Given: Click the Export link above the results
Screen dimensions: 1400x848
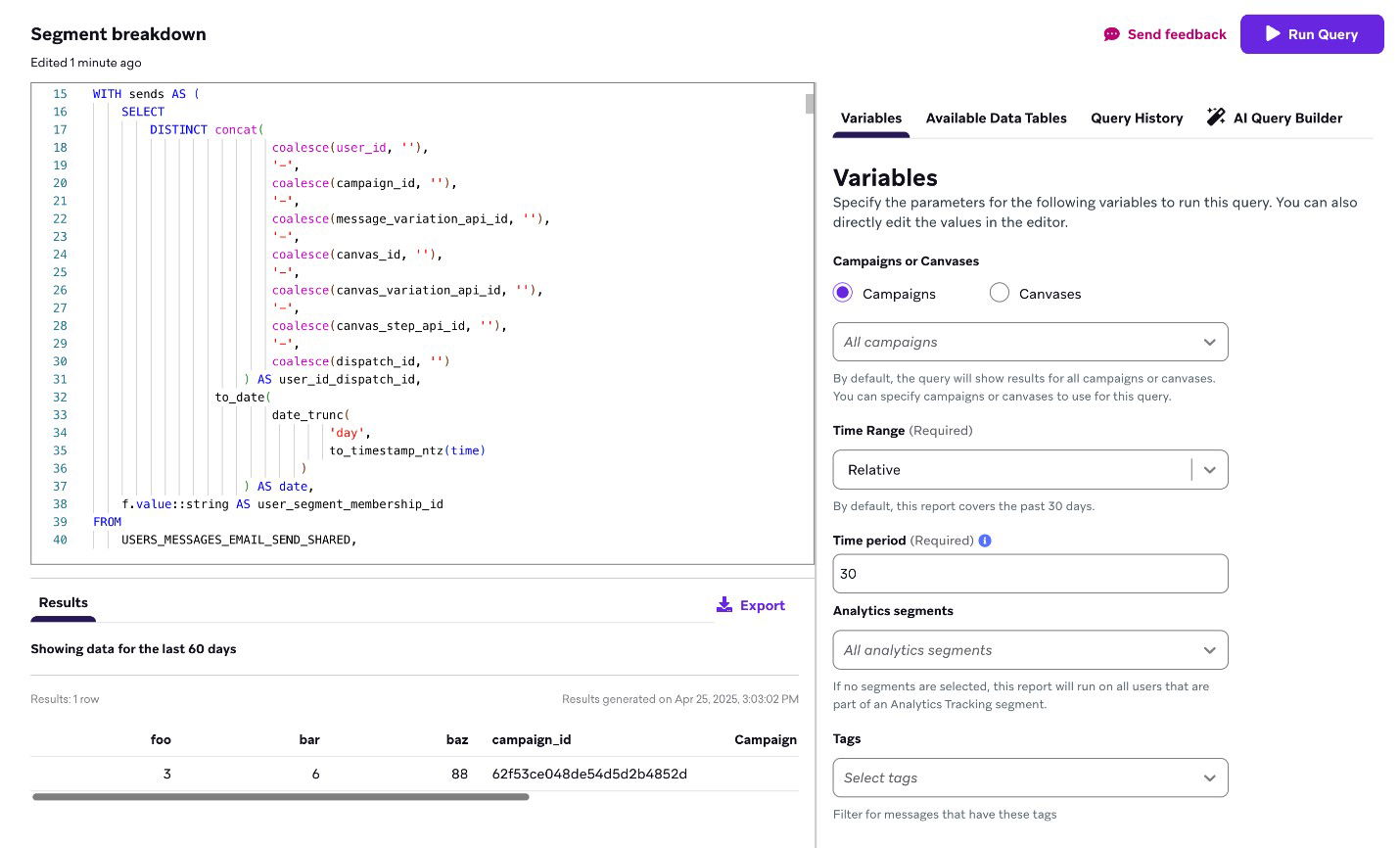Looking at the screenshot, I should tap(762, 605).
